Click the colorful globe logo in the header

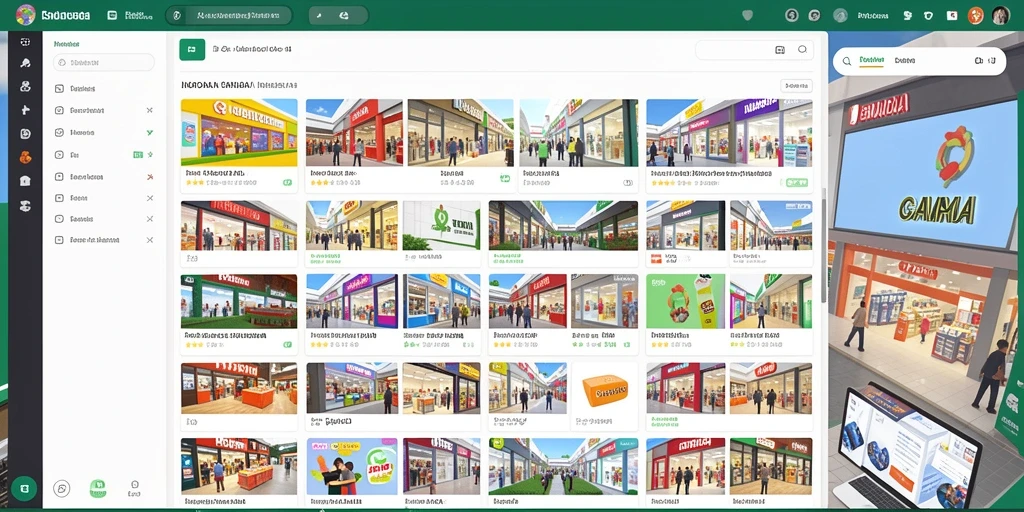[x=25, y=14]
